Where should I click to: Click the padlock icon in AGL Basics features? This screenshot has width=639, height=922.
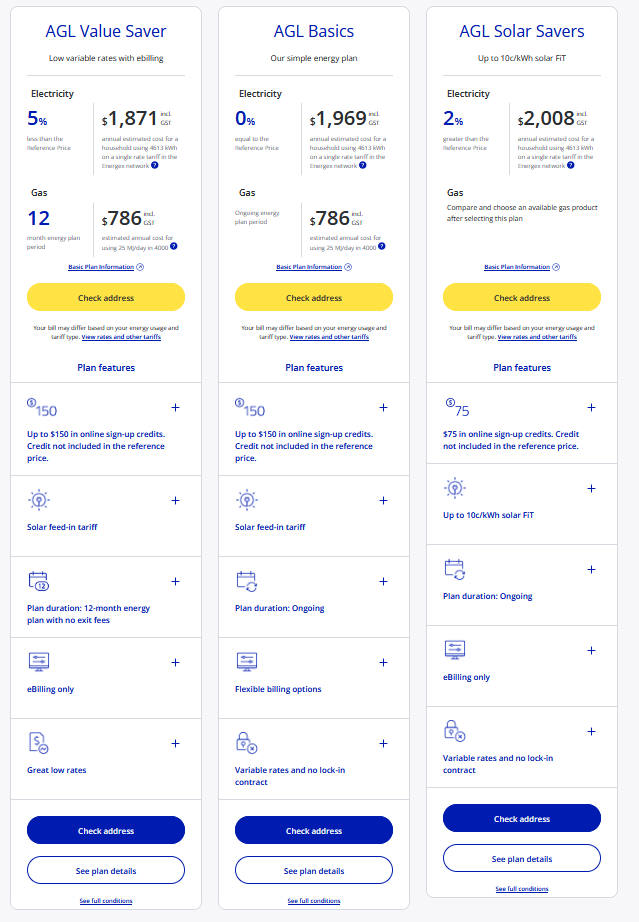coord(247,743)
